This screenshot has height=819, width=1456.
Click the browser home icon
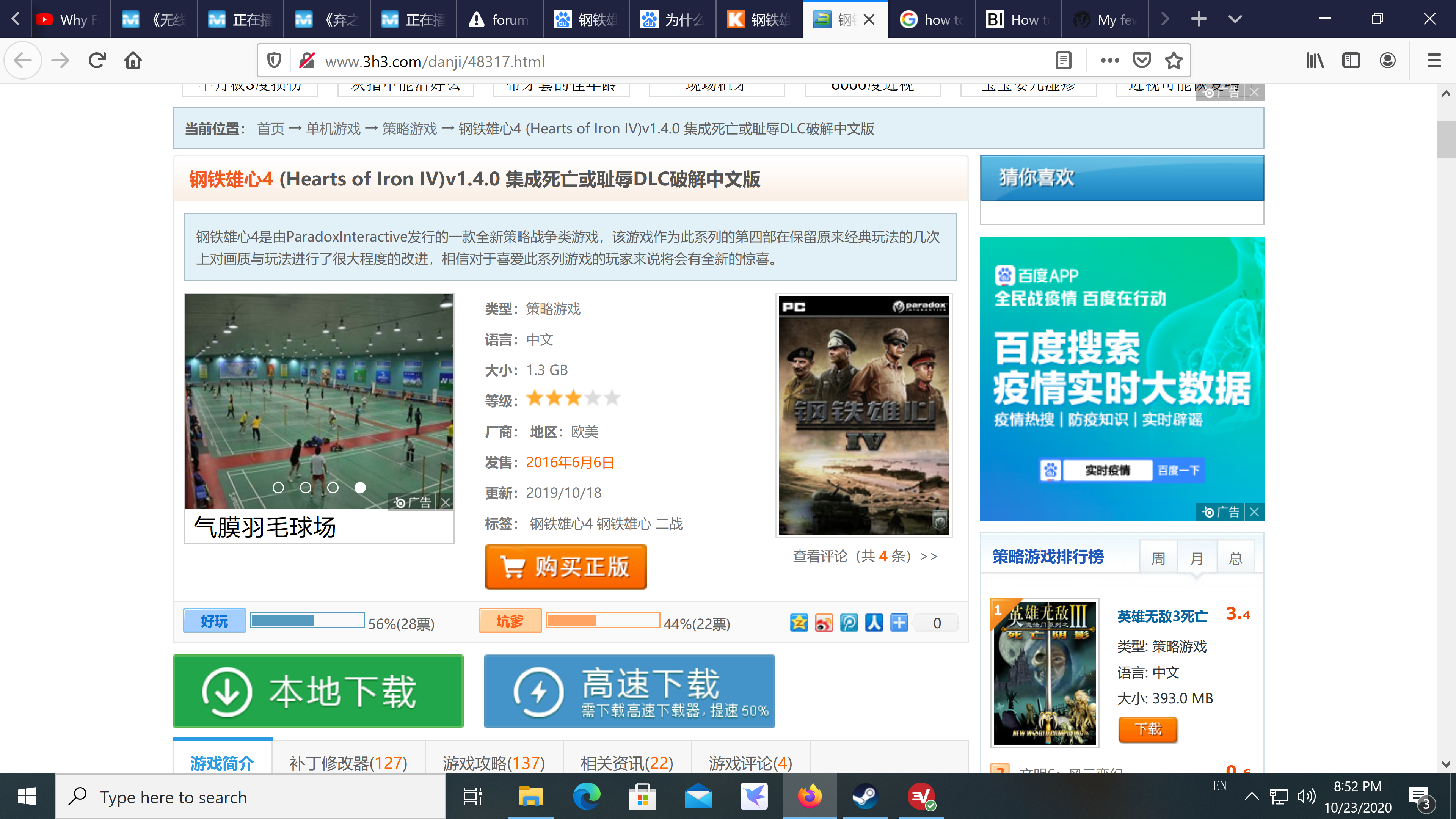[133, 61]
